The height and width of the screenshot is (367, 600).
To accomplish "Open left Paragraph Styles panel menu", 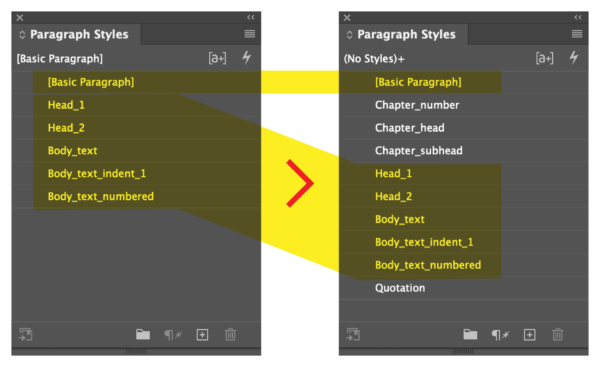I will (x=250, y=34).
